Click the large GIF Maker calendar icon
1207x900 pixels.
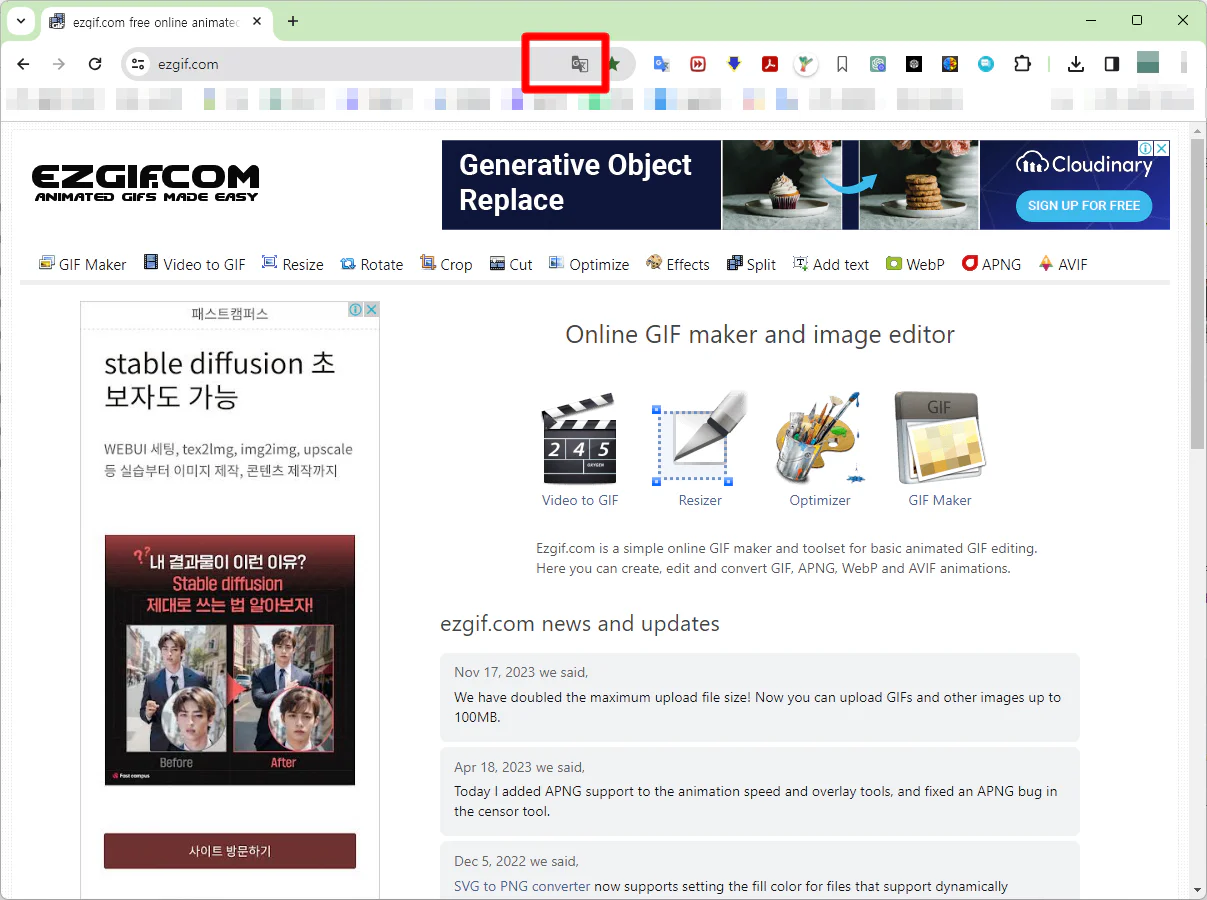point(940,438)
